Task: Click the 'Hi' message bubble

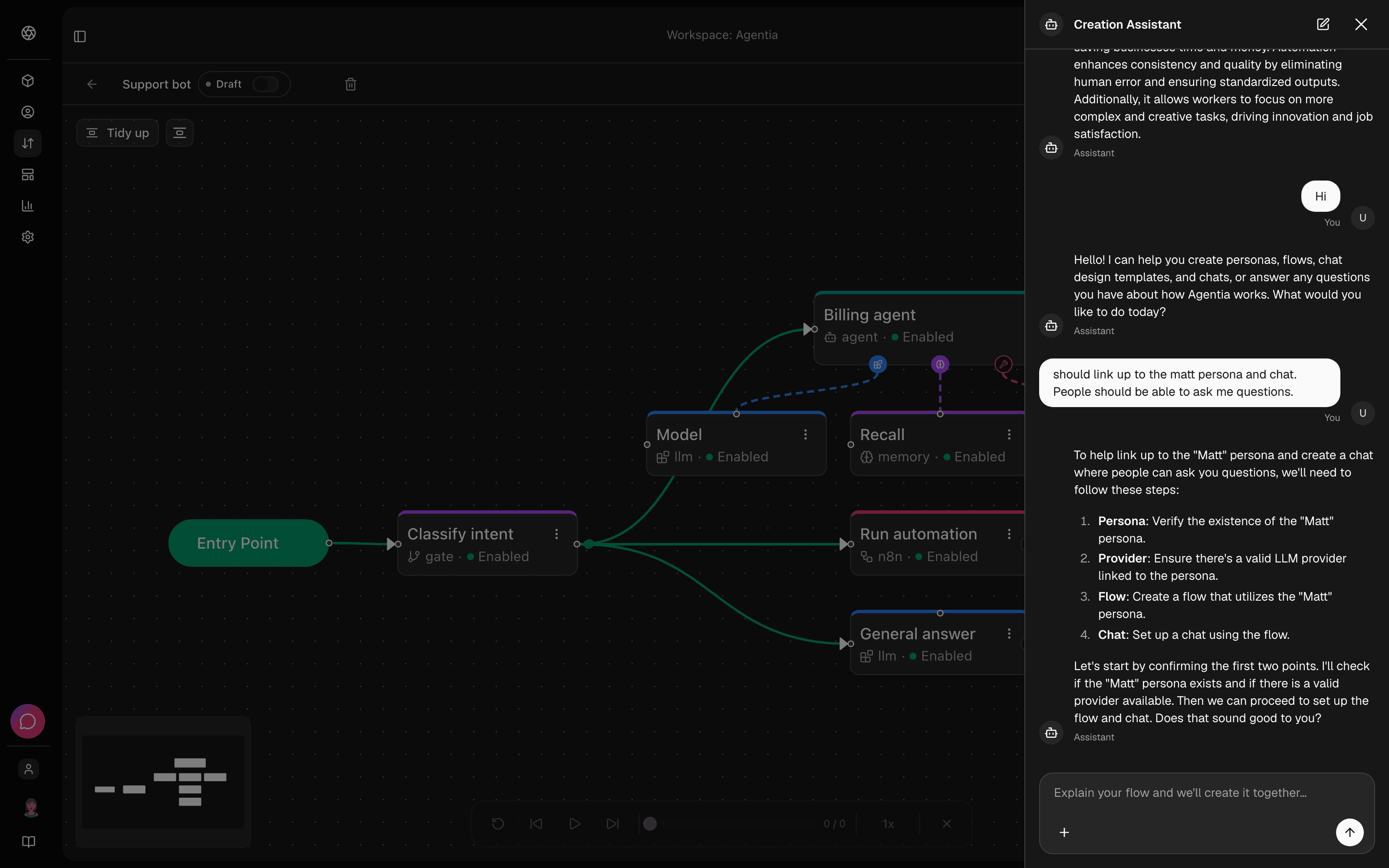Action: coord(1320,196)
